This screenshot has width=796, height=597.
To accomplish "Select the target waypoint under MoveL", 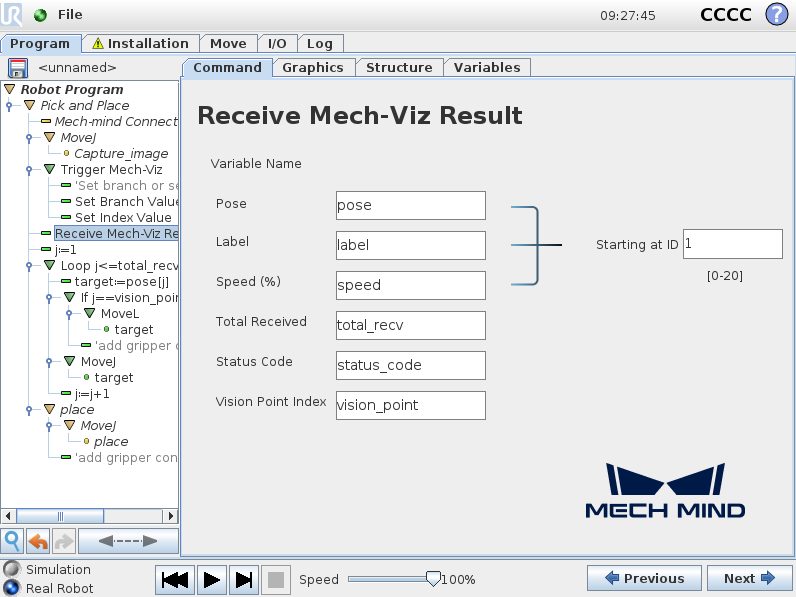I will point(134,329).
